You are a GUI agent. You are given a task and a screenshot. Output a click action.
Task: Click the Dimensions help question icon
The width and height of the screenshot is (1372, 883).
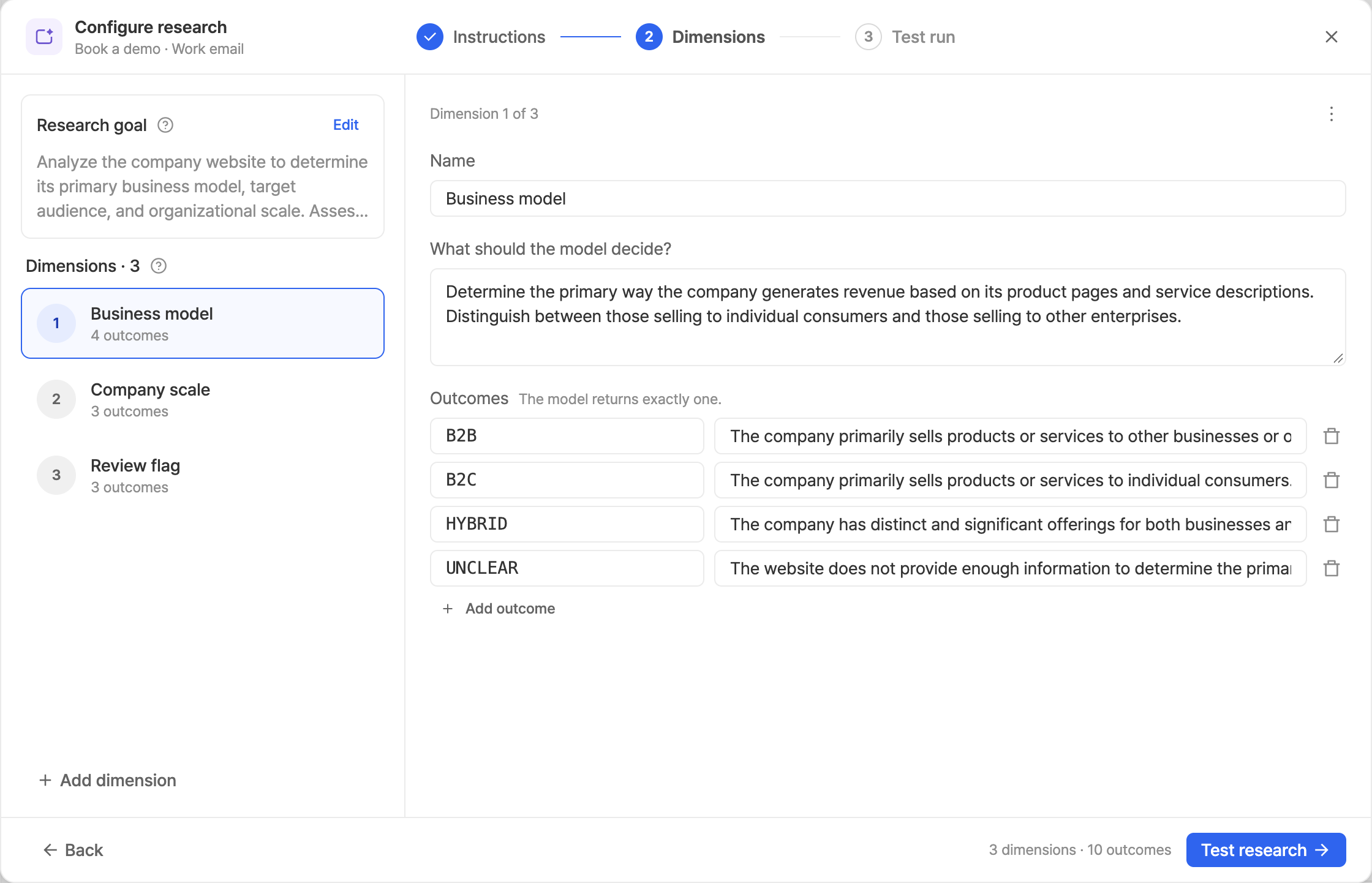point(159,266)
